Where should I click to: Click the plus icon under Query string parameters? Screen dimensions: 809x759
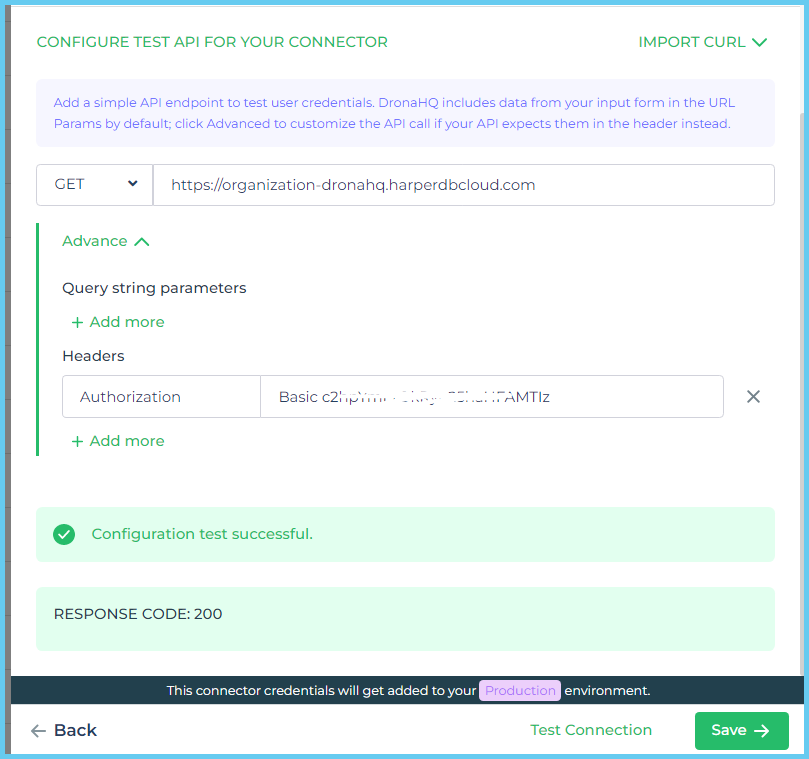click(78, 322)
